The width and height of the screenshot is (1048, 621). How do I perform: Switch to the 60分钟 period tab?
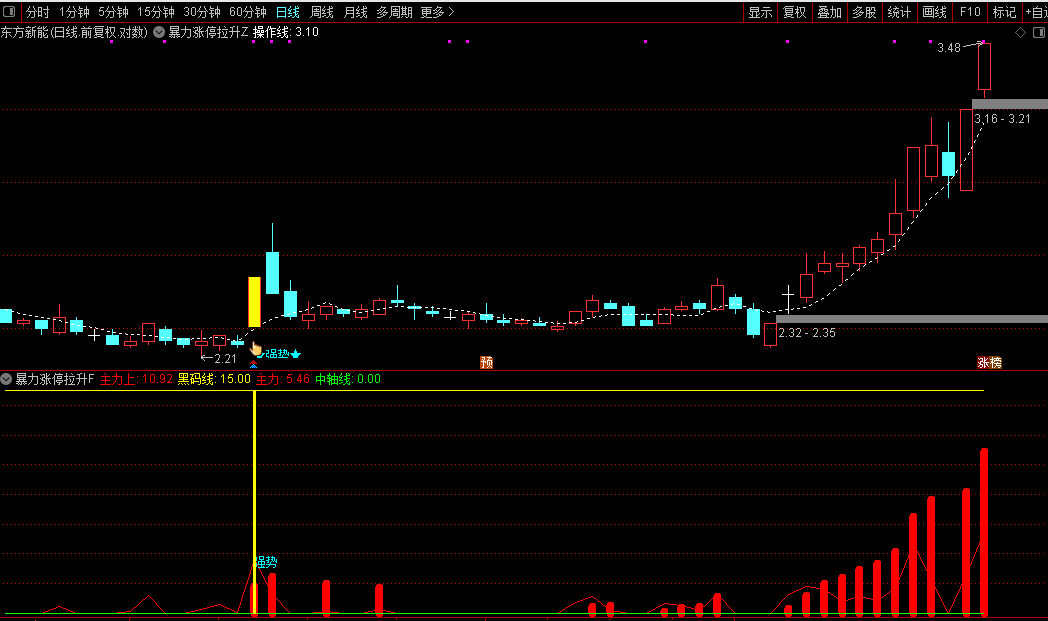click(247, 12)
